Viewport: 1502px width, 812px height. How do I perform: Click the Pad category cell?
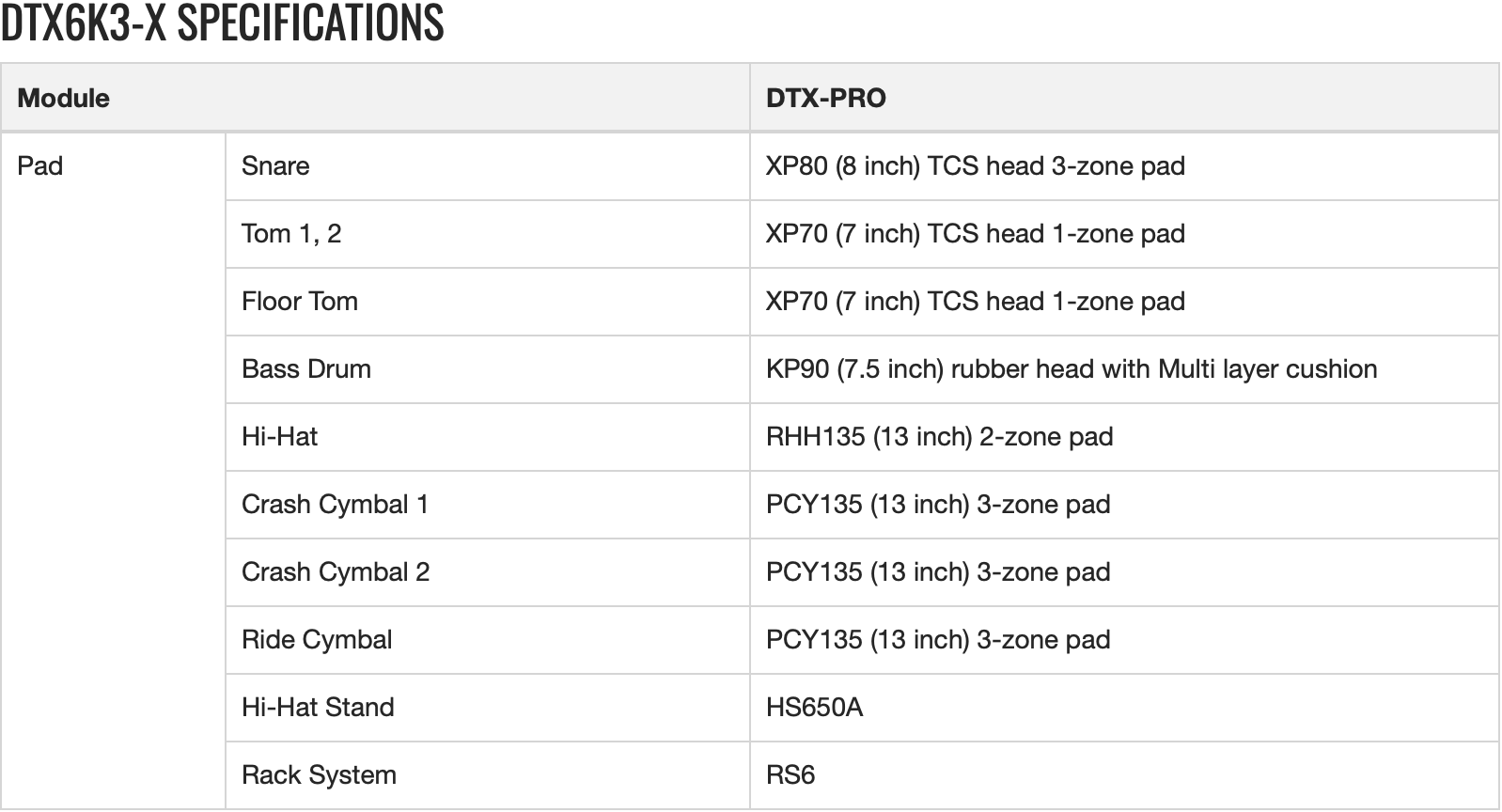(40, 166)
